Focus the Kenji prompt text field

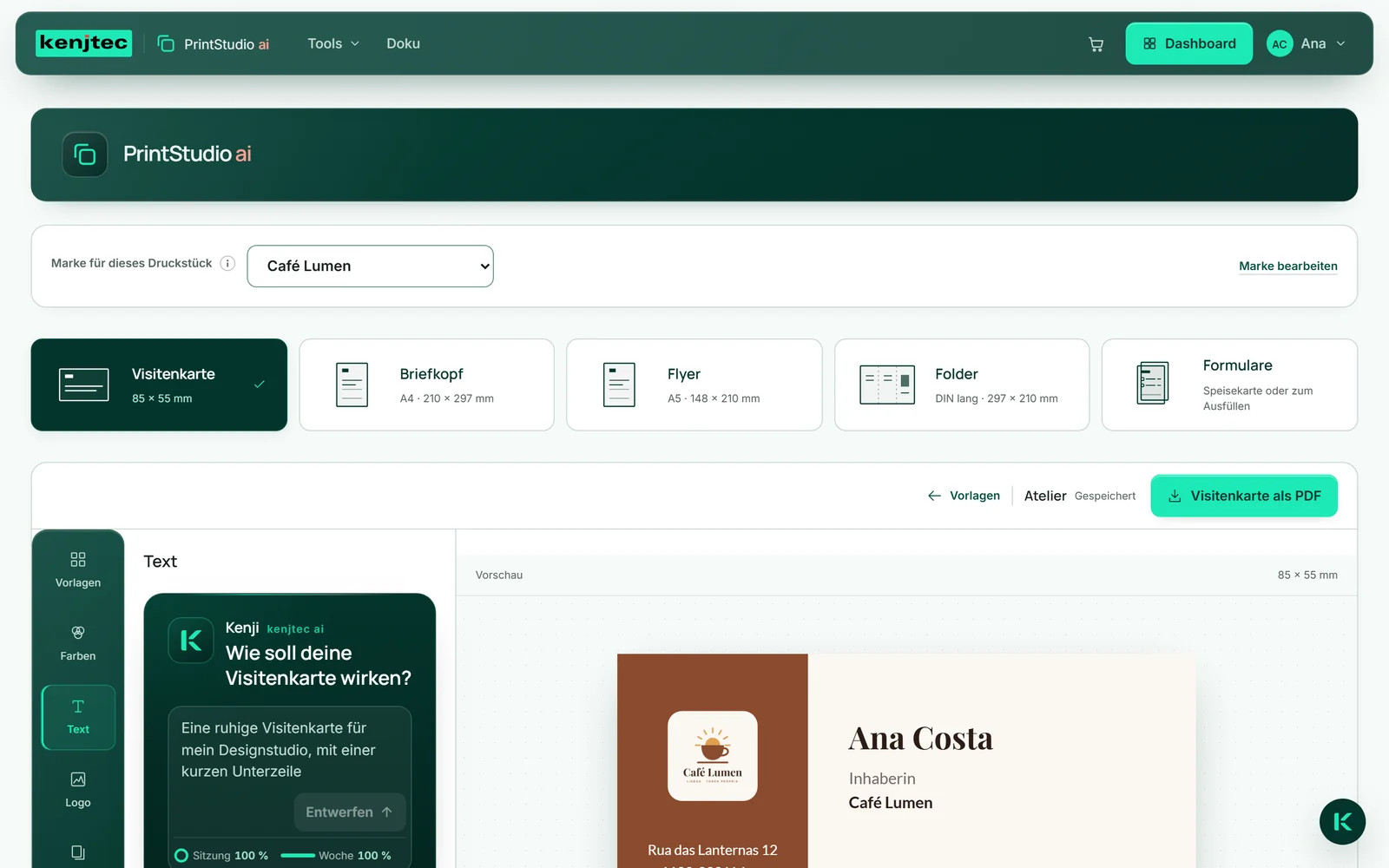289,749
